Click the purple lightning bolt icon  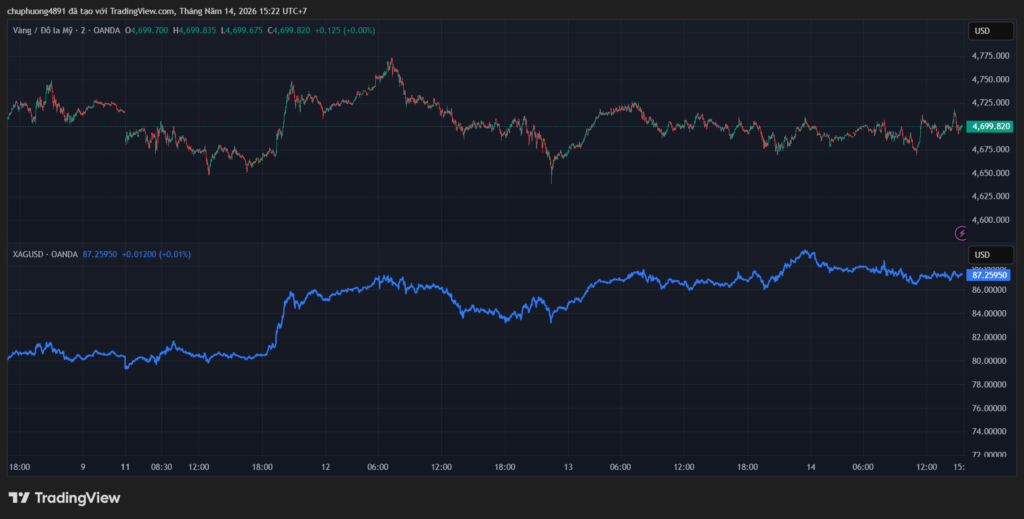961,232
